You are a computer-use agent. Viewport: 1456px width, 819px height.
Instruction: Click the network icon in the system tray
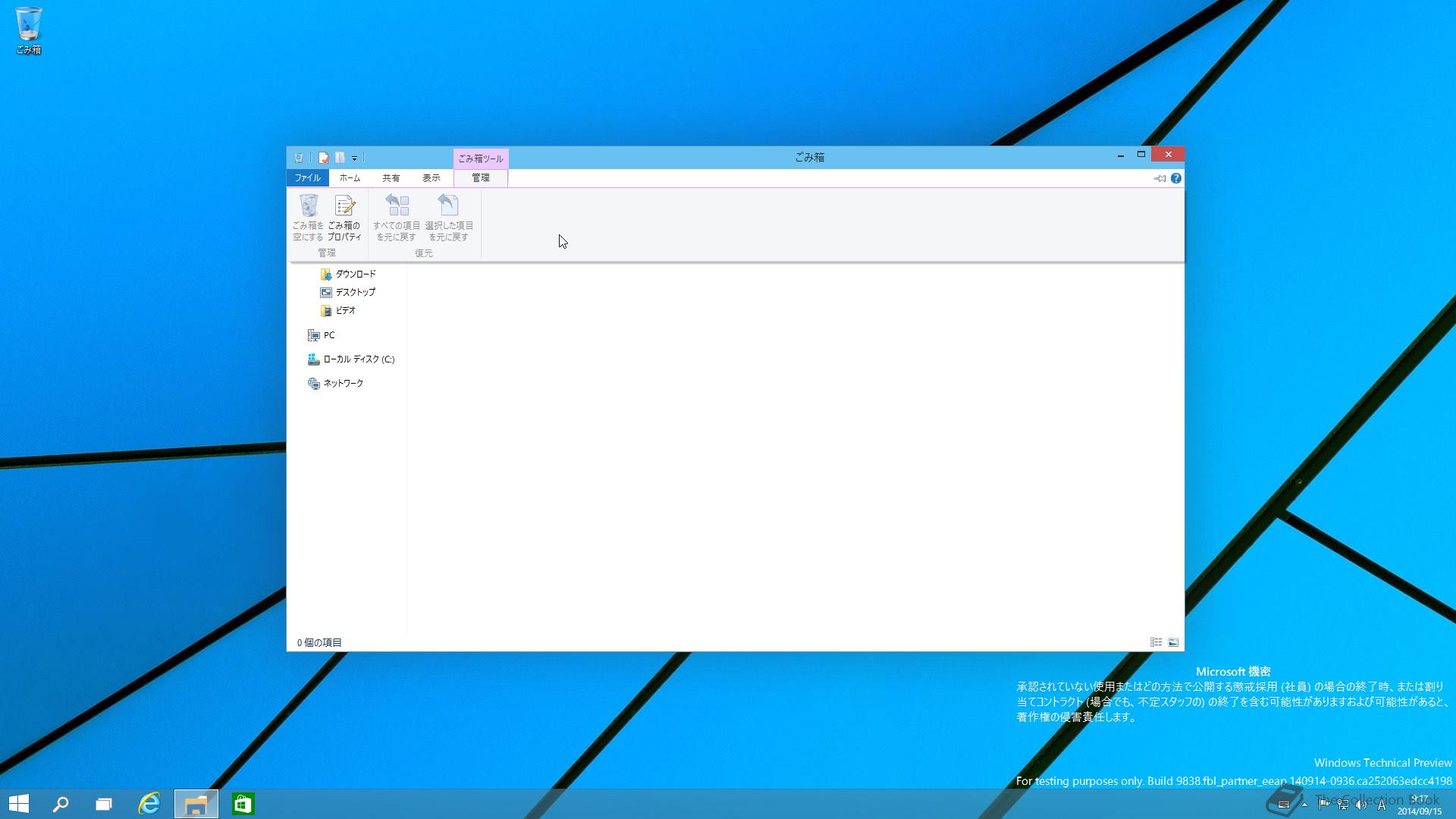pyautogui.click(x=1343, y=805)
